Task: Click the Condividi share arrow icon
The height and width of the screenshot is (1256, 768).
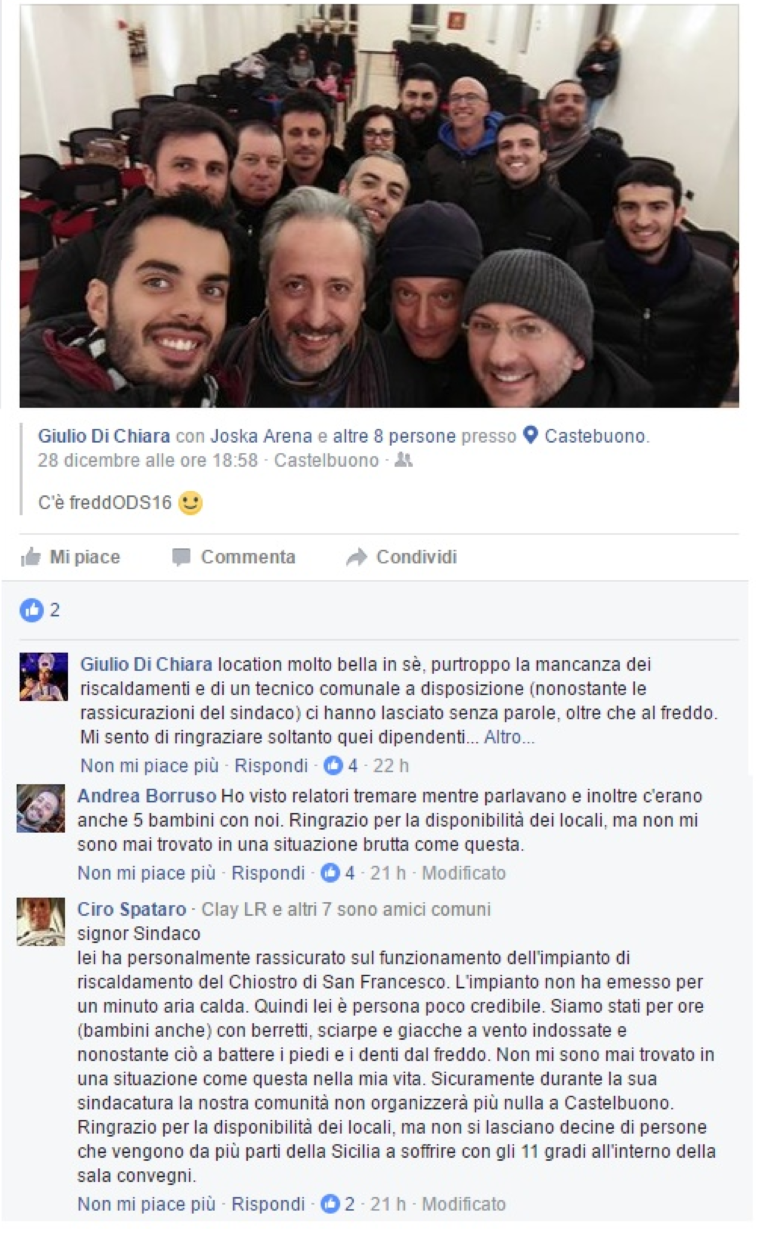Action: tap(357, 557)
